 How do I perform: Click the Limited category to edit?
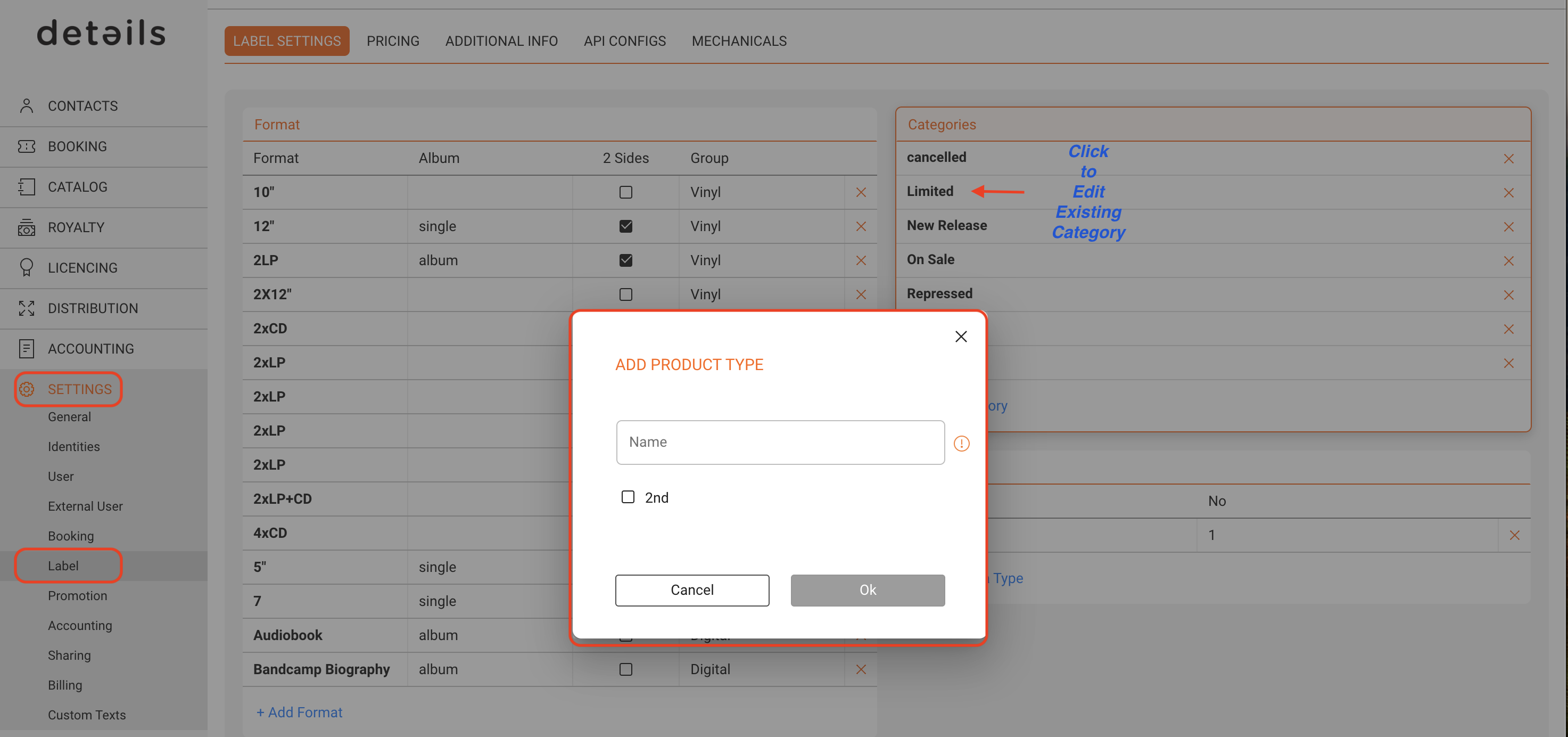click(930, 191)
